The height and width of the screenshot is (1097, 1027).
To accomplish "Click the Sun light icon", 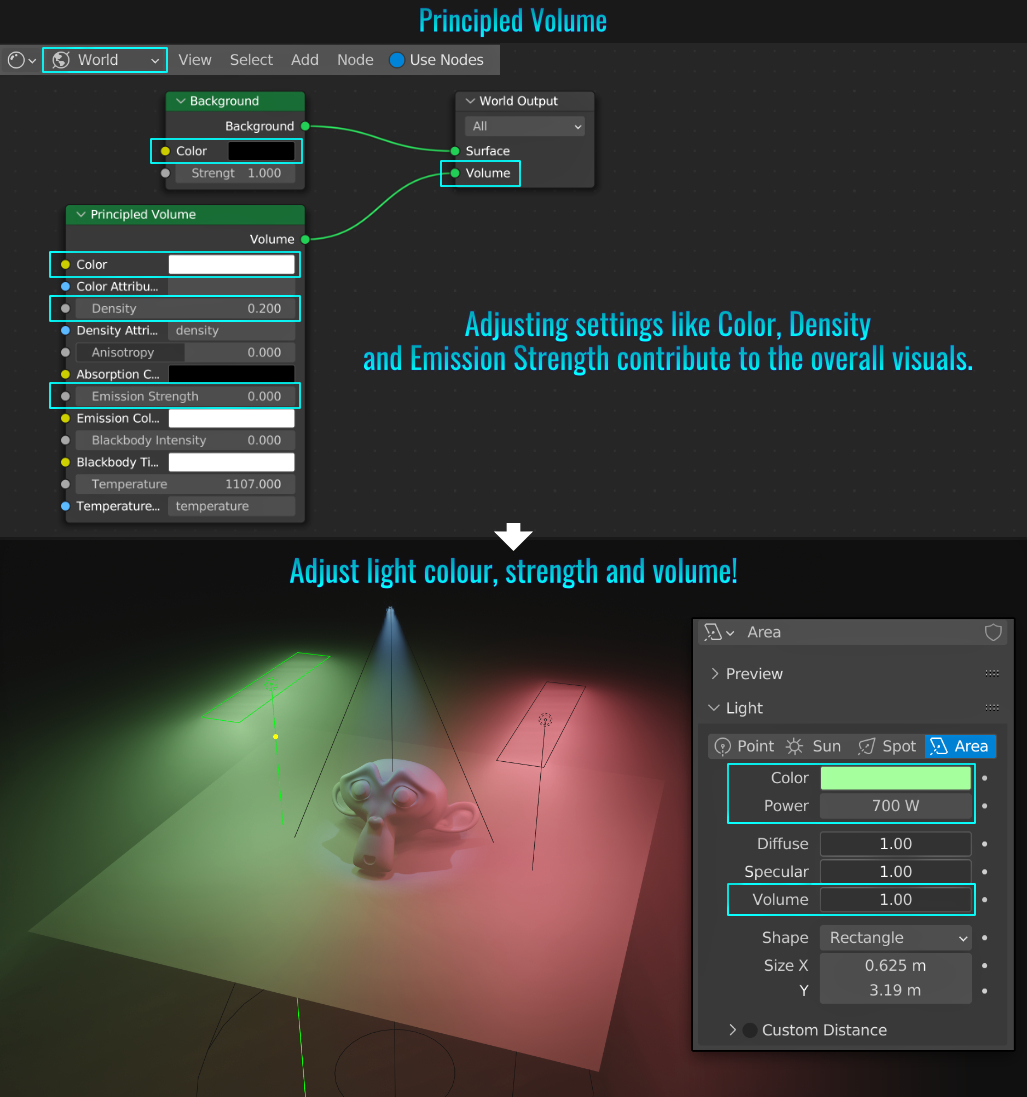I will point(794,746).
